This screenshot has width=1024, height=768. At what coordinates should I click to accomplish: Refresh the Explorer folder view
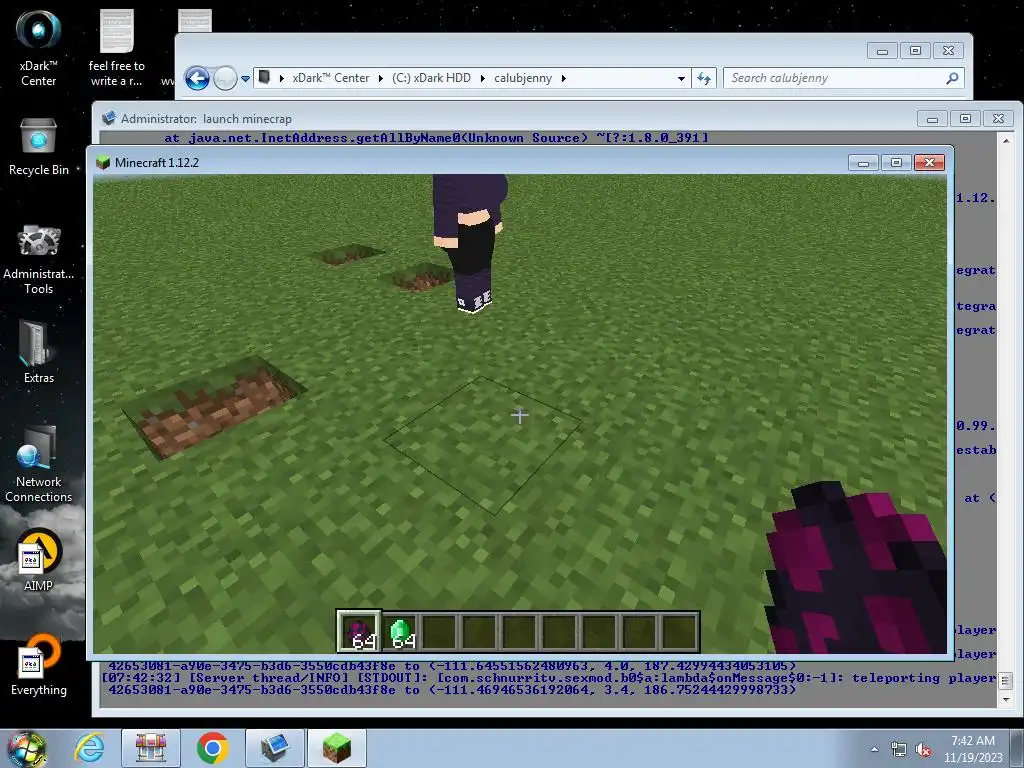pos(703,78)
